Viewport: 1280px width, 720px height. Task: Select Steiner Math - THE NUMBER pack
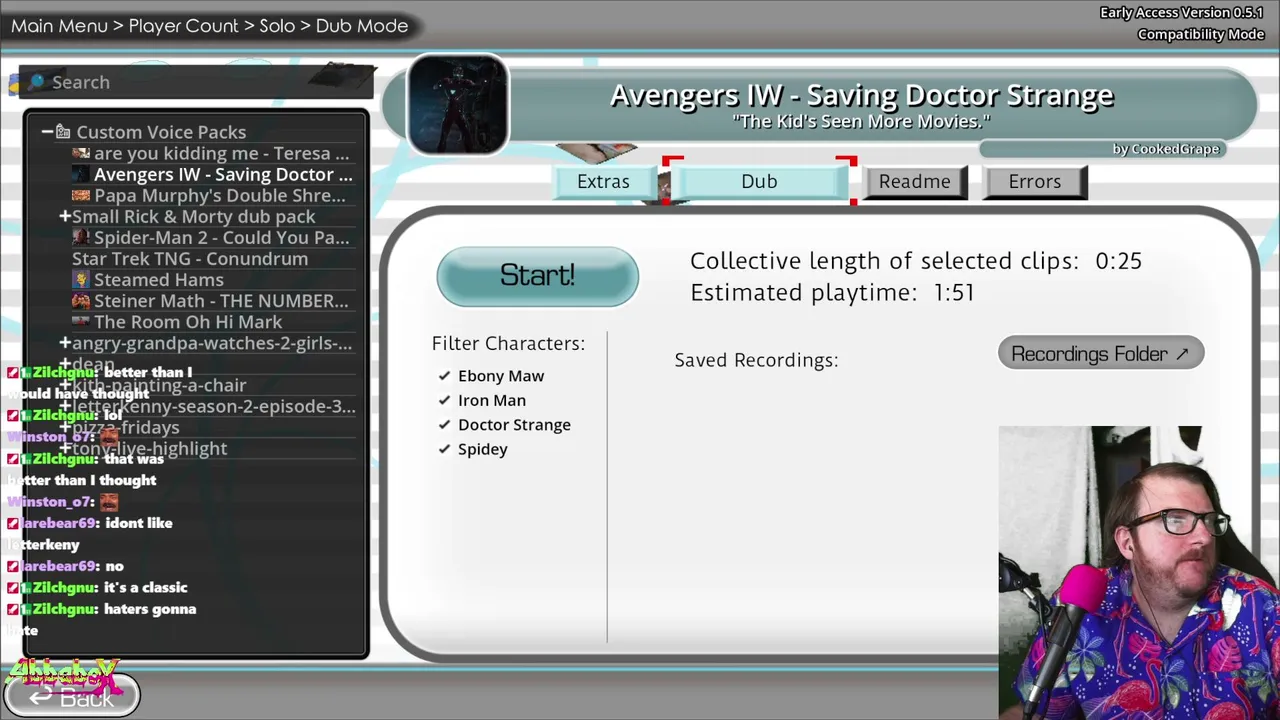[x=220, y=300]
